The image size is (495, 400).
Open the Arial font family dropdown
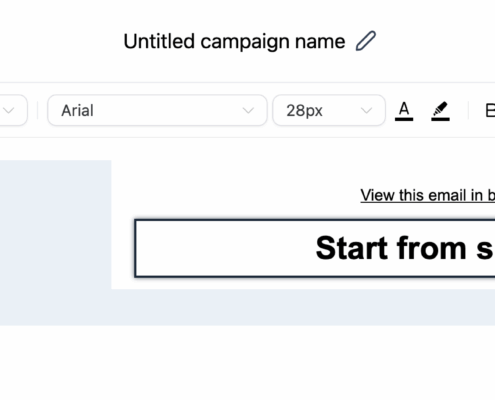coord(157,110)
